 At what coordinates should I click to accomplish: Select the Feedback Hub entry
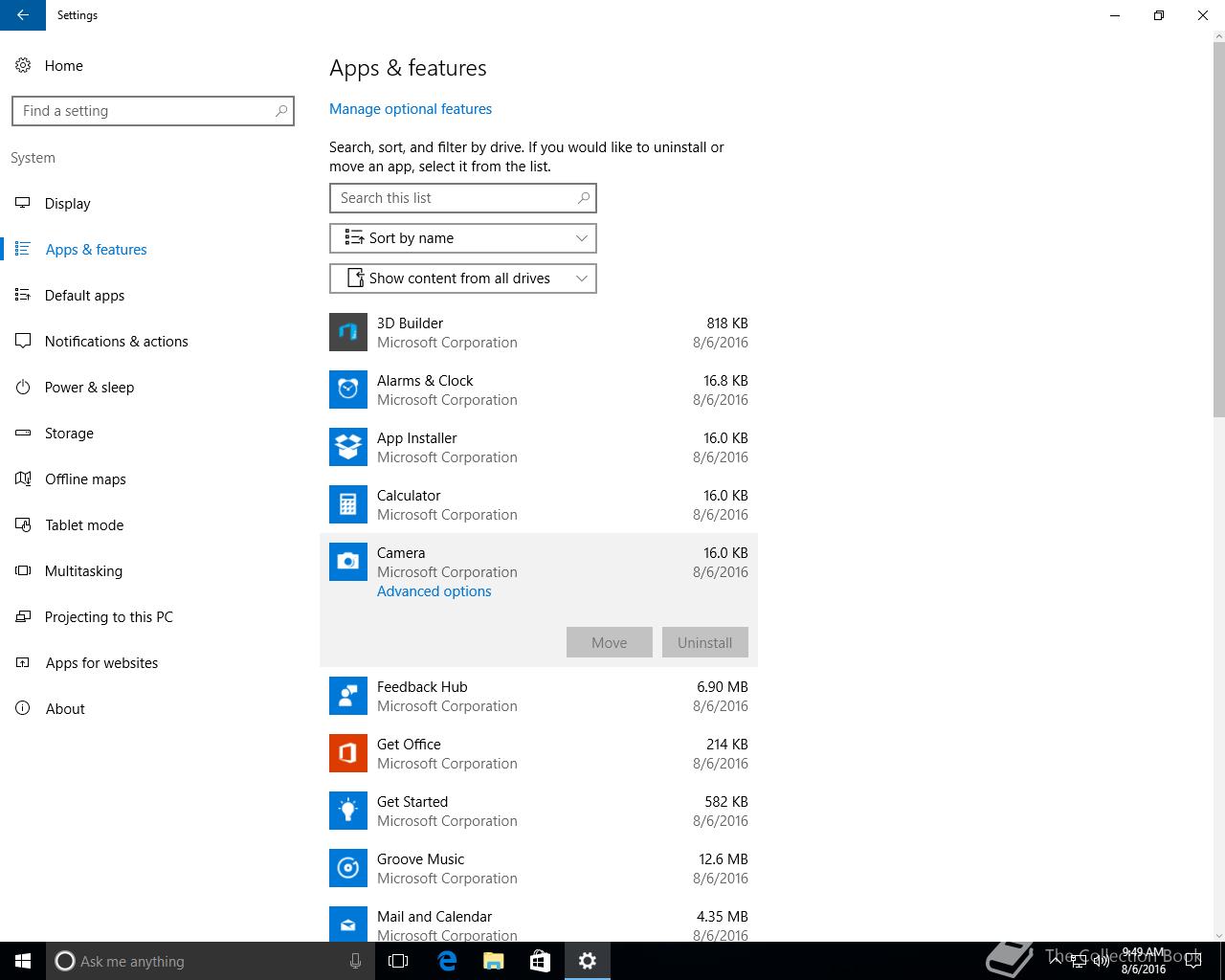click(539, 696)
